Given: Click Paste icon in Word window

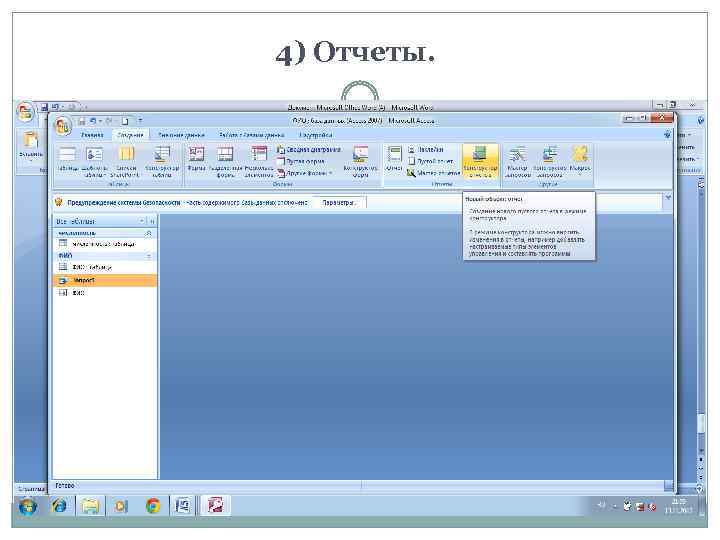Looking at the screenshot, I should (x=31, y=141).
